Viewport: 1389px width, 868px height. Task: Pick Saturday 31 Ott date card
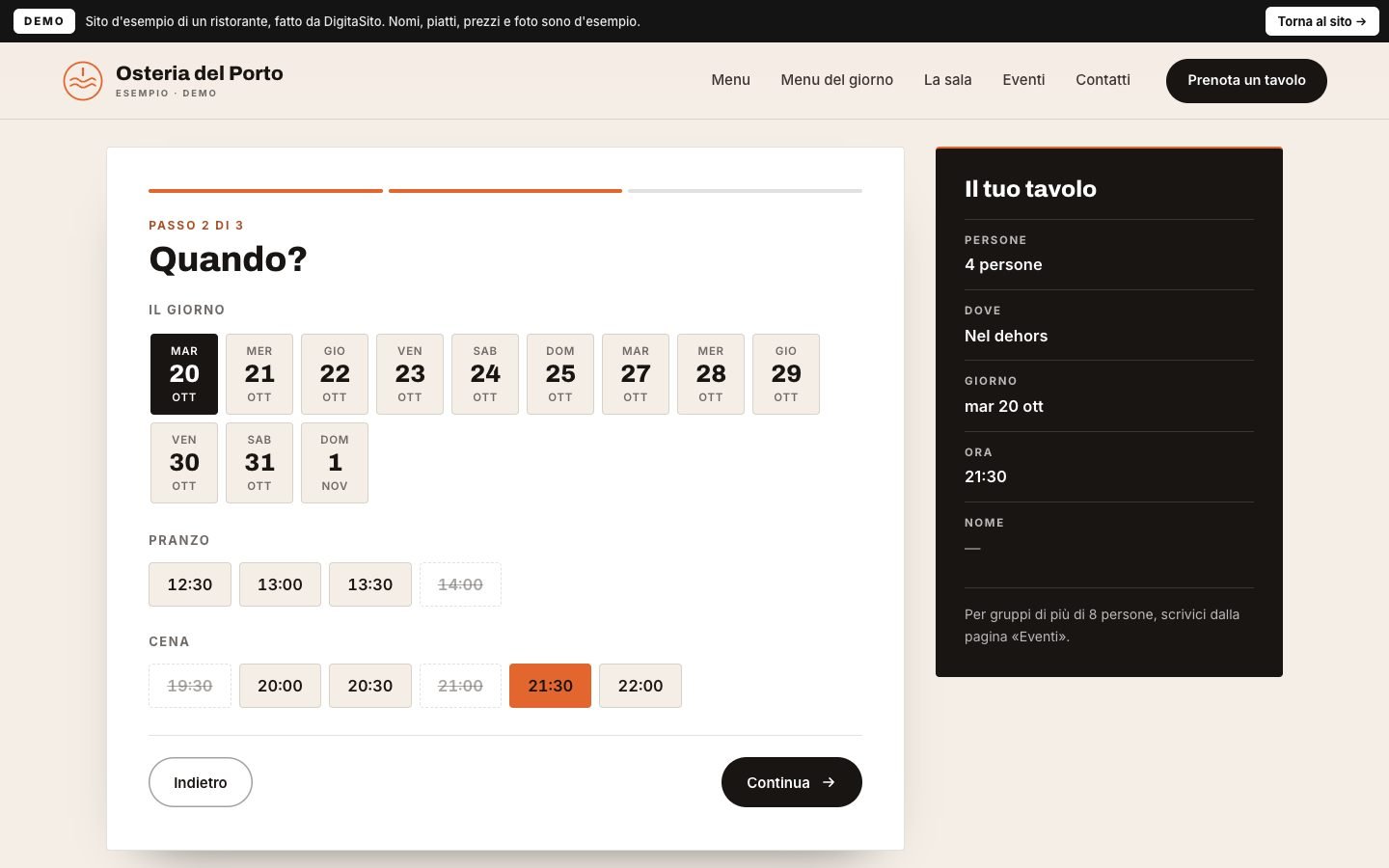point(259,463)
